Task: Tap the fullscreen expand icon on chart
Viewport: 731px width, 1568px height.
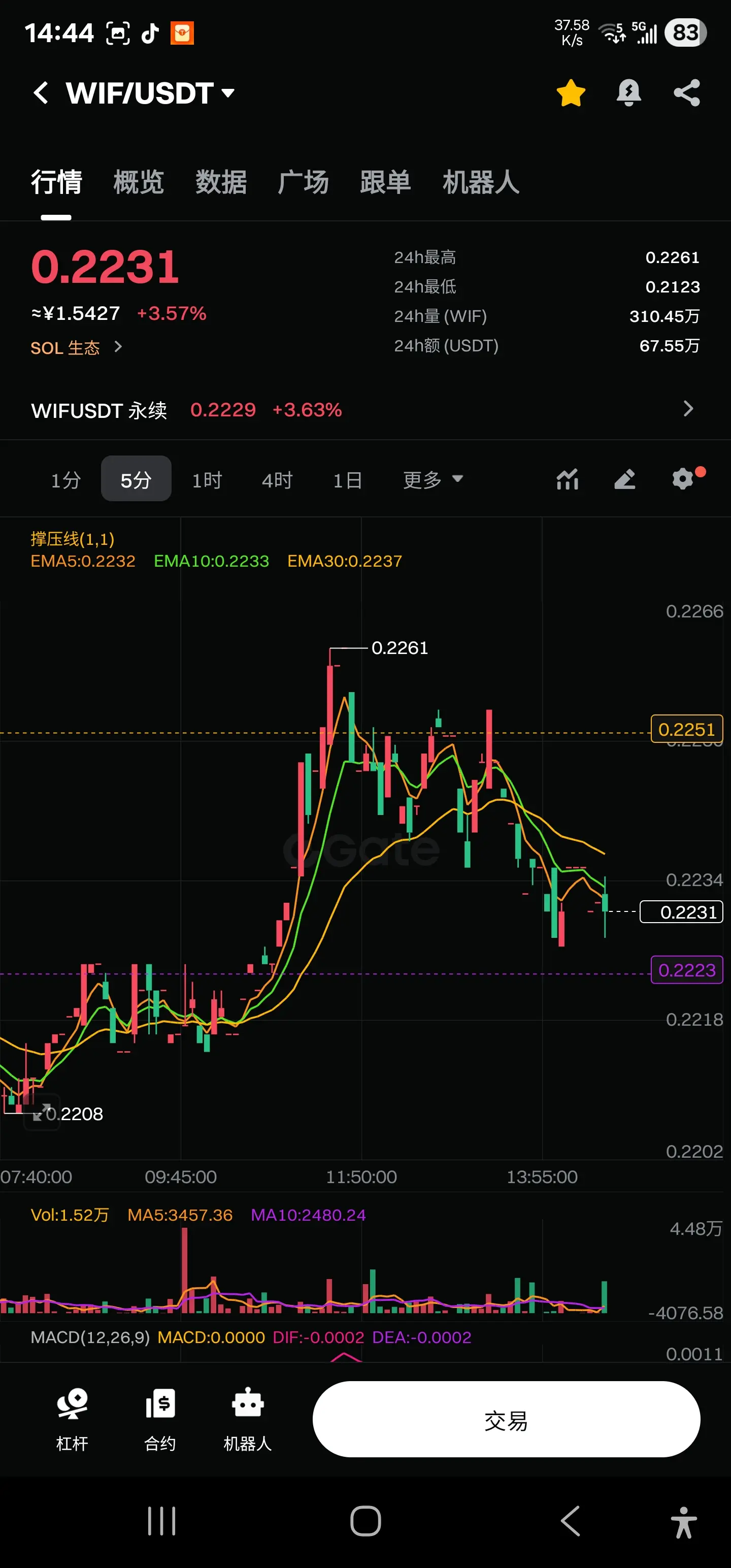Action: pyautogui.click(x=42, y=1113)
